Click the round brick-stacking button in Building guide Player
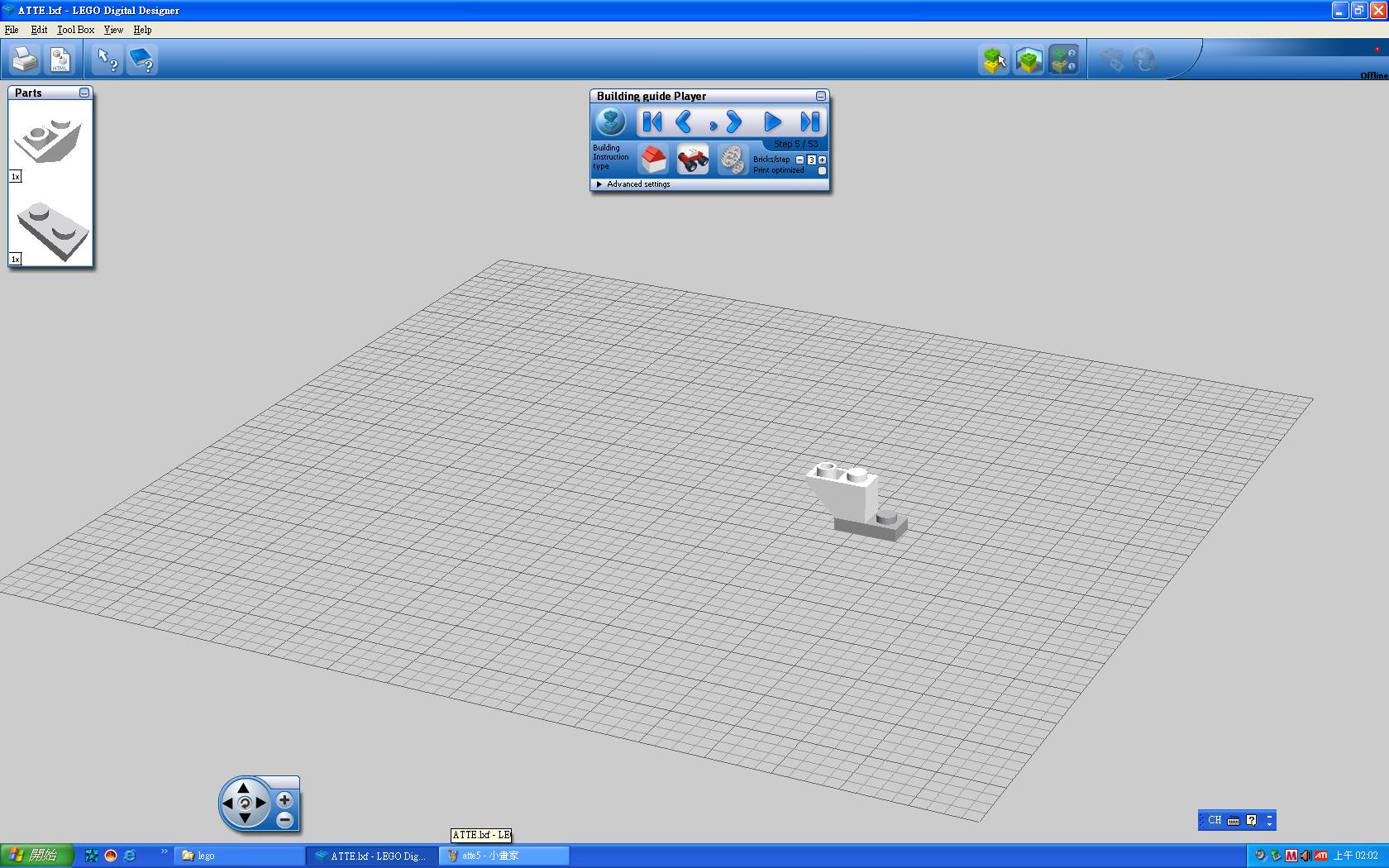Screen dimensions: 1389x868 tap(611, 122)
